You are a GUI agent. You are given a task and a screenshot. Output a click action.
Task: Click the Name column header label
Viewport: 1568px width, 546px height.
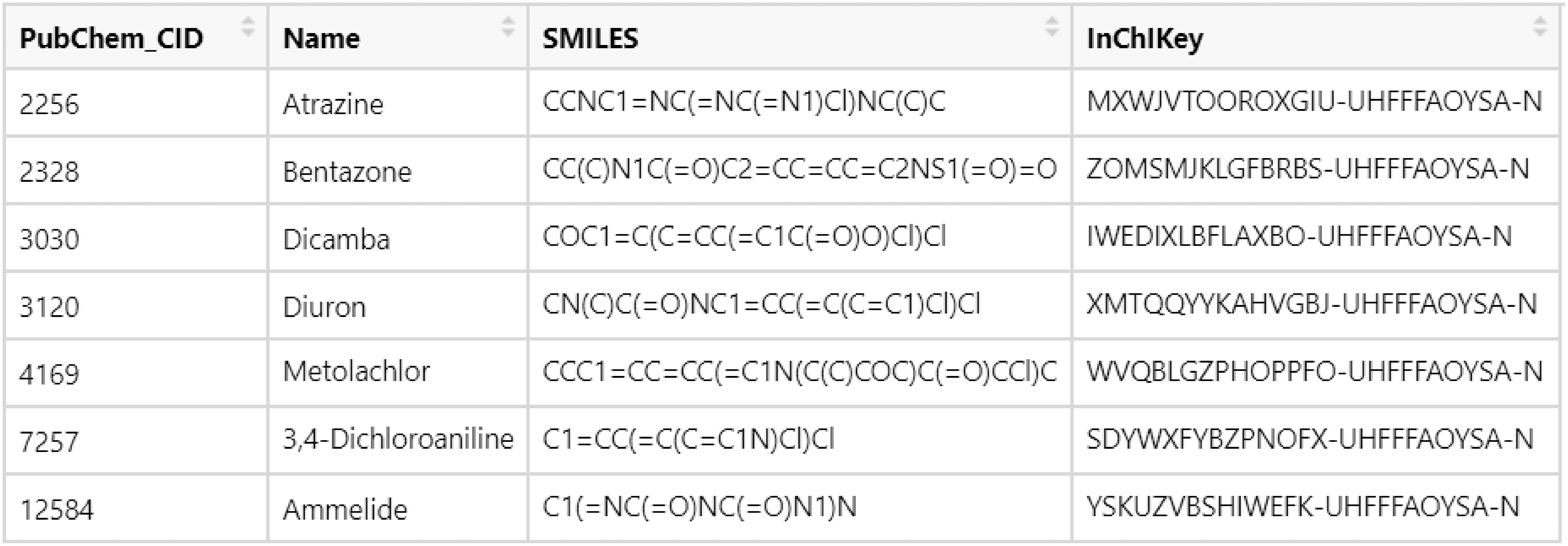point(321,39)
